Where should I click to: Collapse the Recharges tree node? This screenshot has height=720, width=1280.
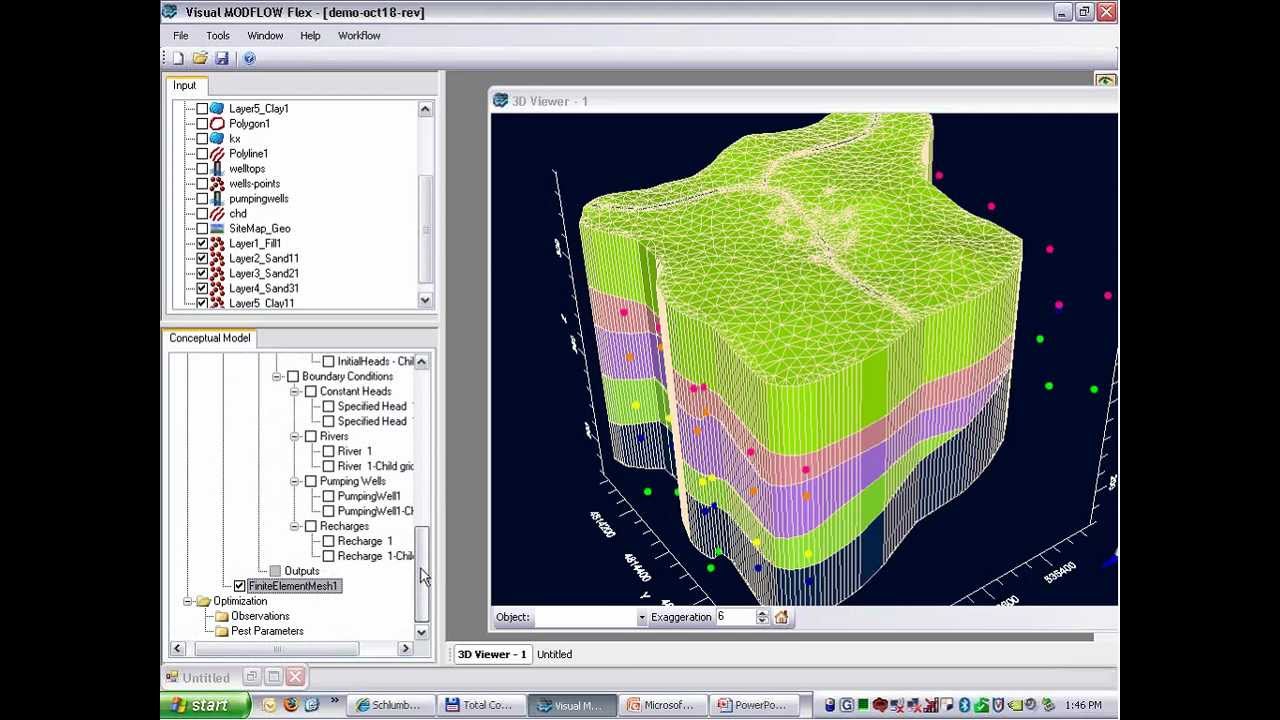tap(295, 527)
